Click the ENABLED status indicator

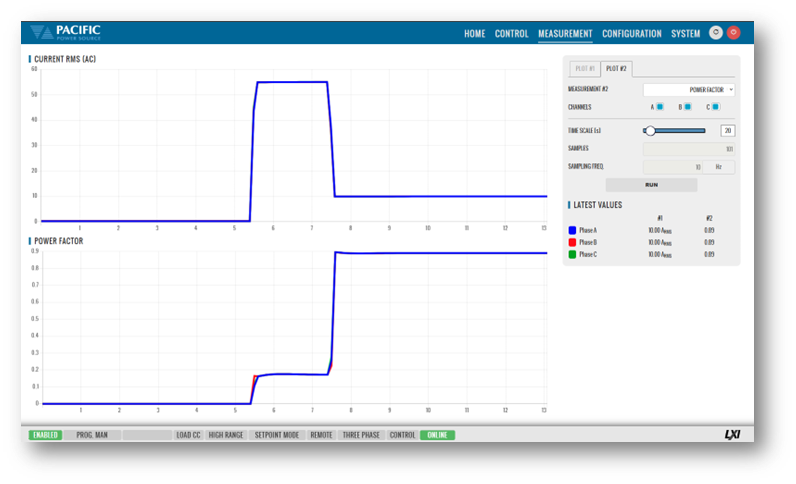46,435
